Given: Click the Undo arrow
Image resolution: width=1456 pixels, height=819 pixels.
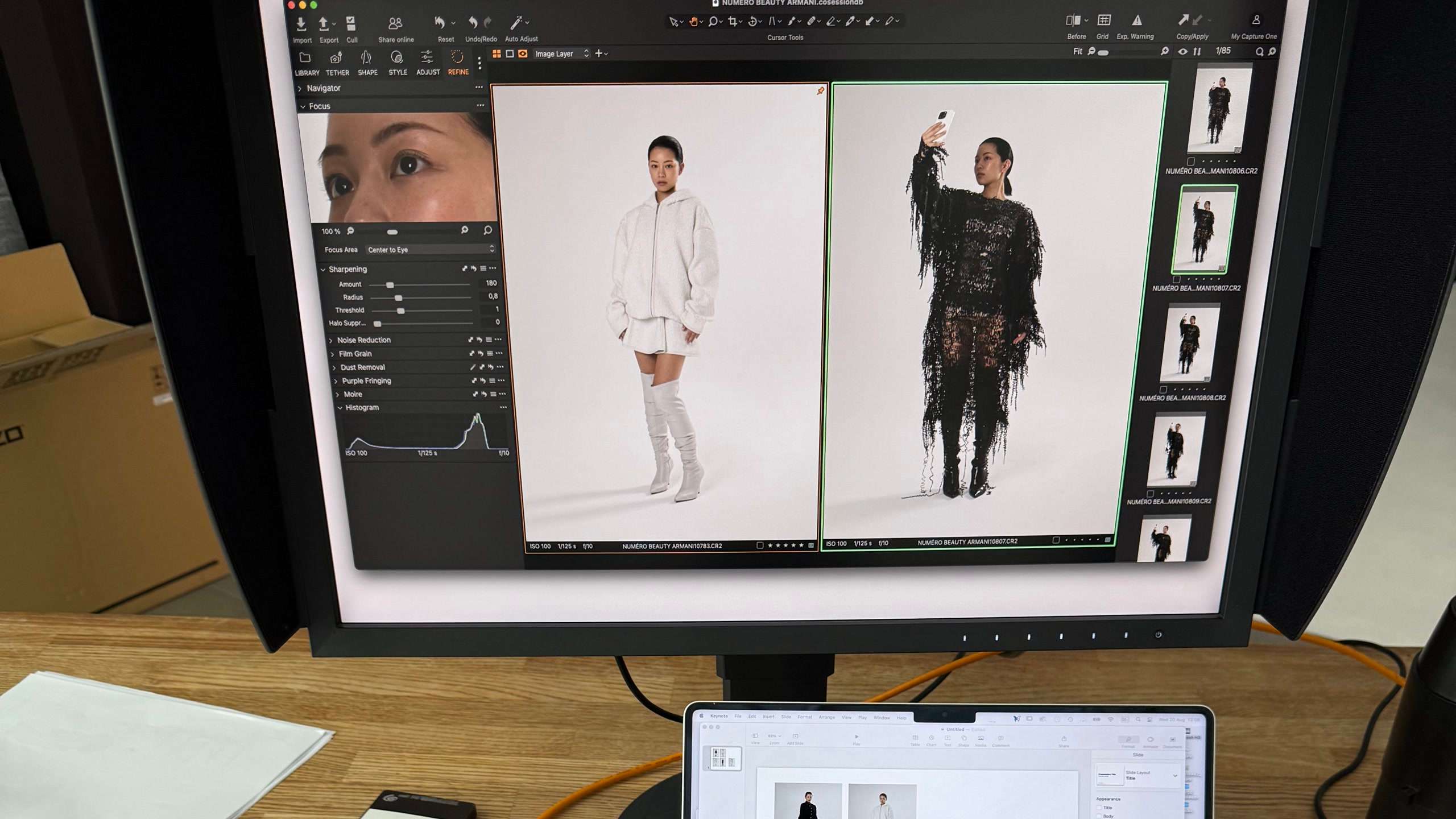Looking at the screenshot, I should pos(473,22).
